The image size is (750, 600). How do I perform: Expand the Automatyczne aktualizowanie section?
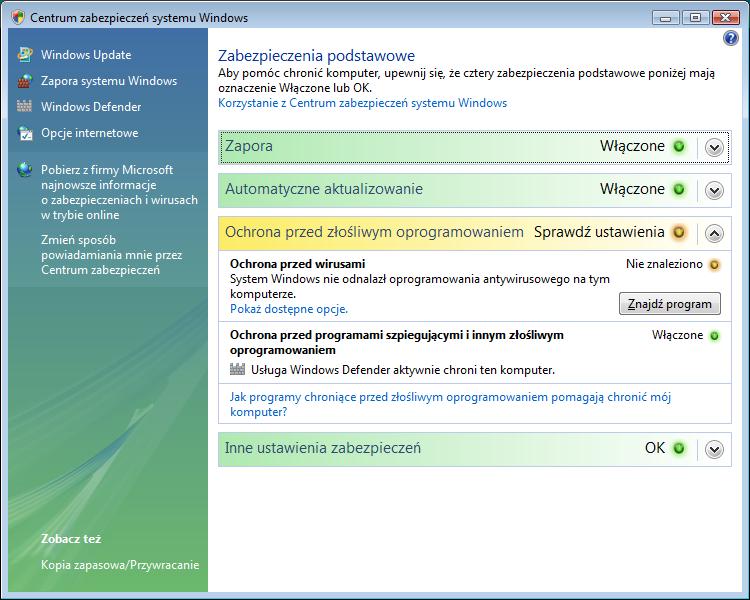714,190
